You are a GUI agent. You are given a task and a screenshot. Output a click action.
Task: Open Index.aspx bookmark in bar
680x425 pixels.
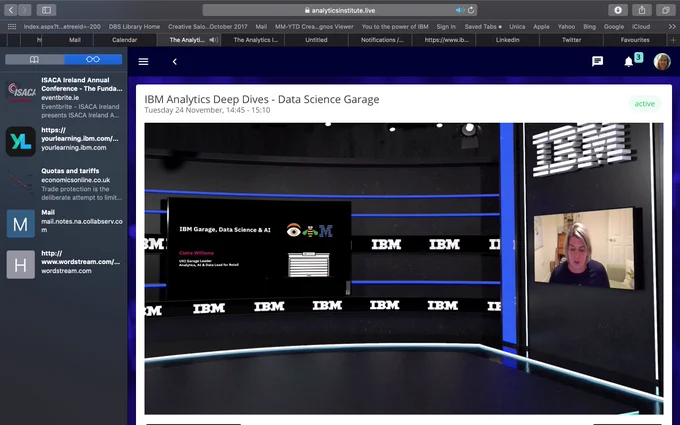click(x=62, y=26)
